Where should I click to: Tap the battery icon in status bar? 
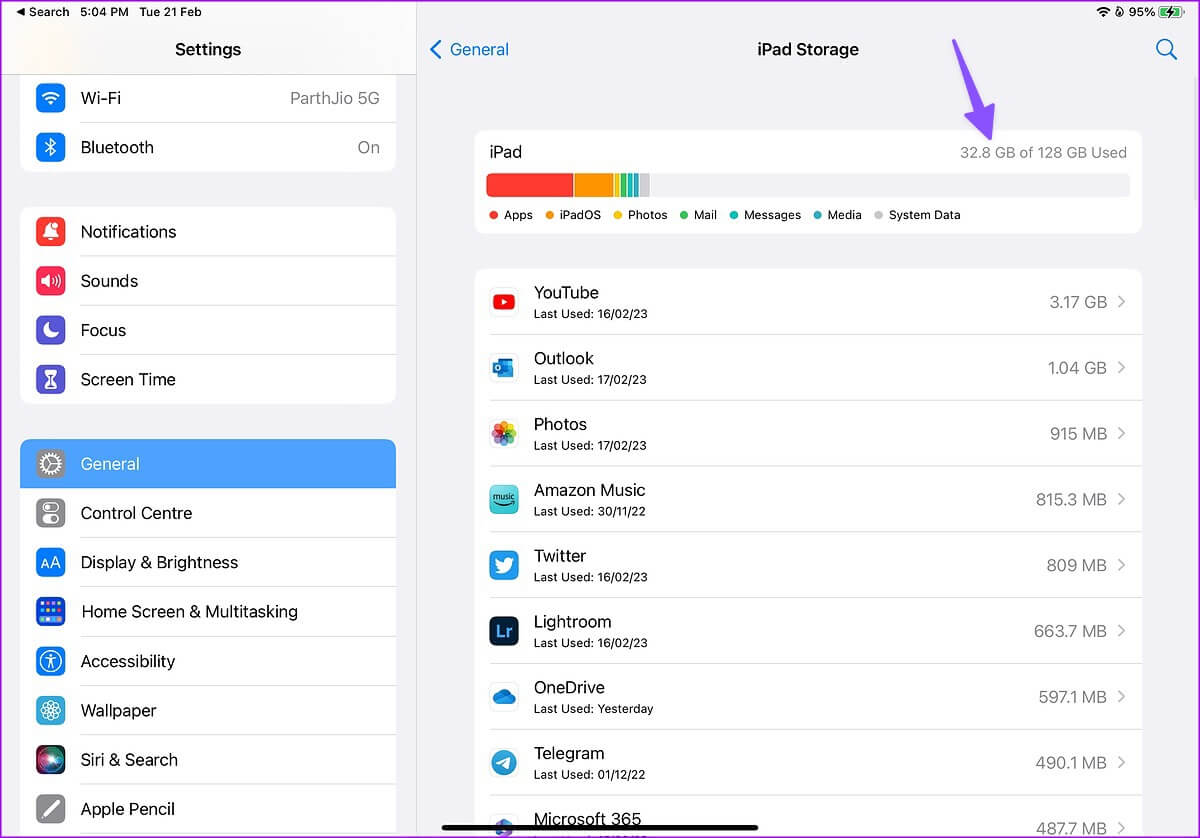point(1172,12)
